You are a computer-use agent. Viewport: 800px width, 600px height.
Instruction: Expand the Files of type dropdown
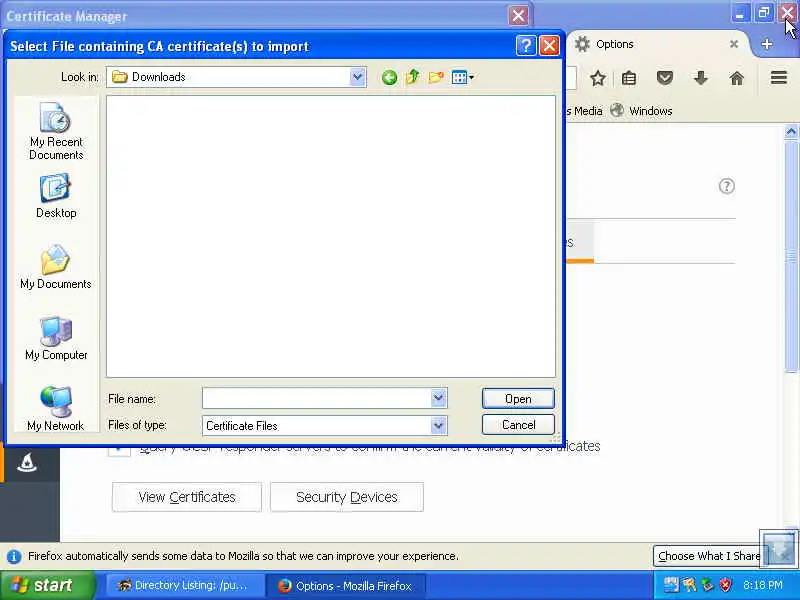pyautogui.click(x=438, y=426)
